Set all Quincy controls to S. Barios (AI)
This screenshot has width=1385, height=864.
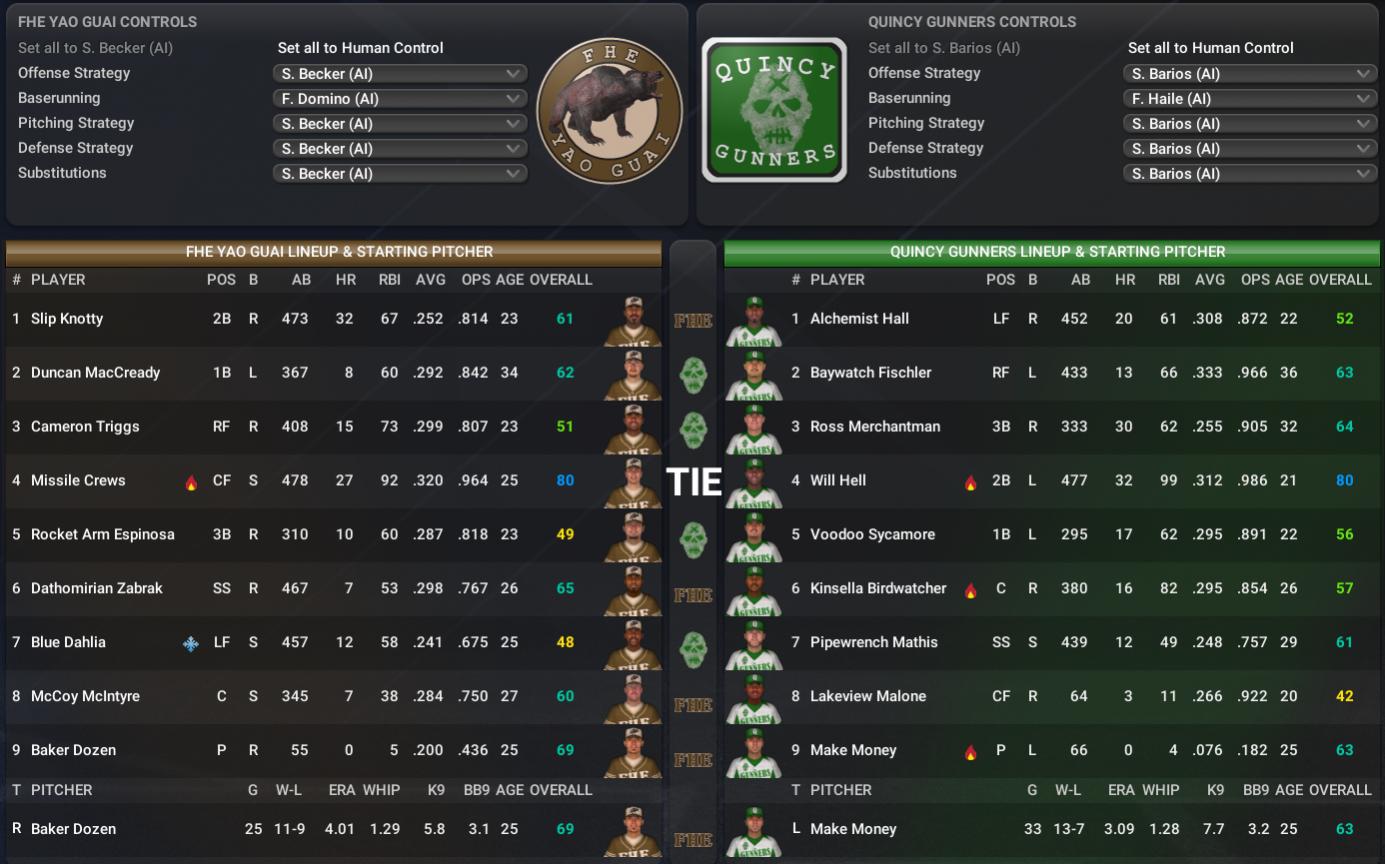click(944, 48)
